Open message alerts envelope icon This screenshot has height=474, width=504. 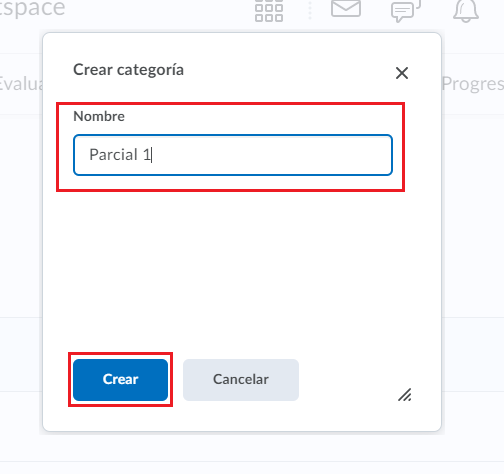tap(346, 8)
